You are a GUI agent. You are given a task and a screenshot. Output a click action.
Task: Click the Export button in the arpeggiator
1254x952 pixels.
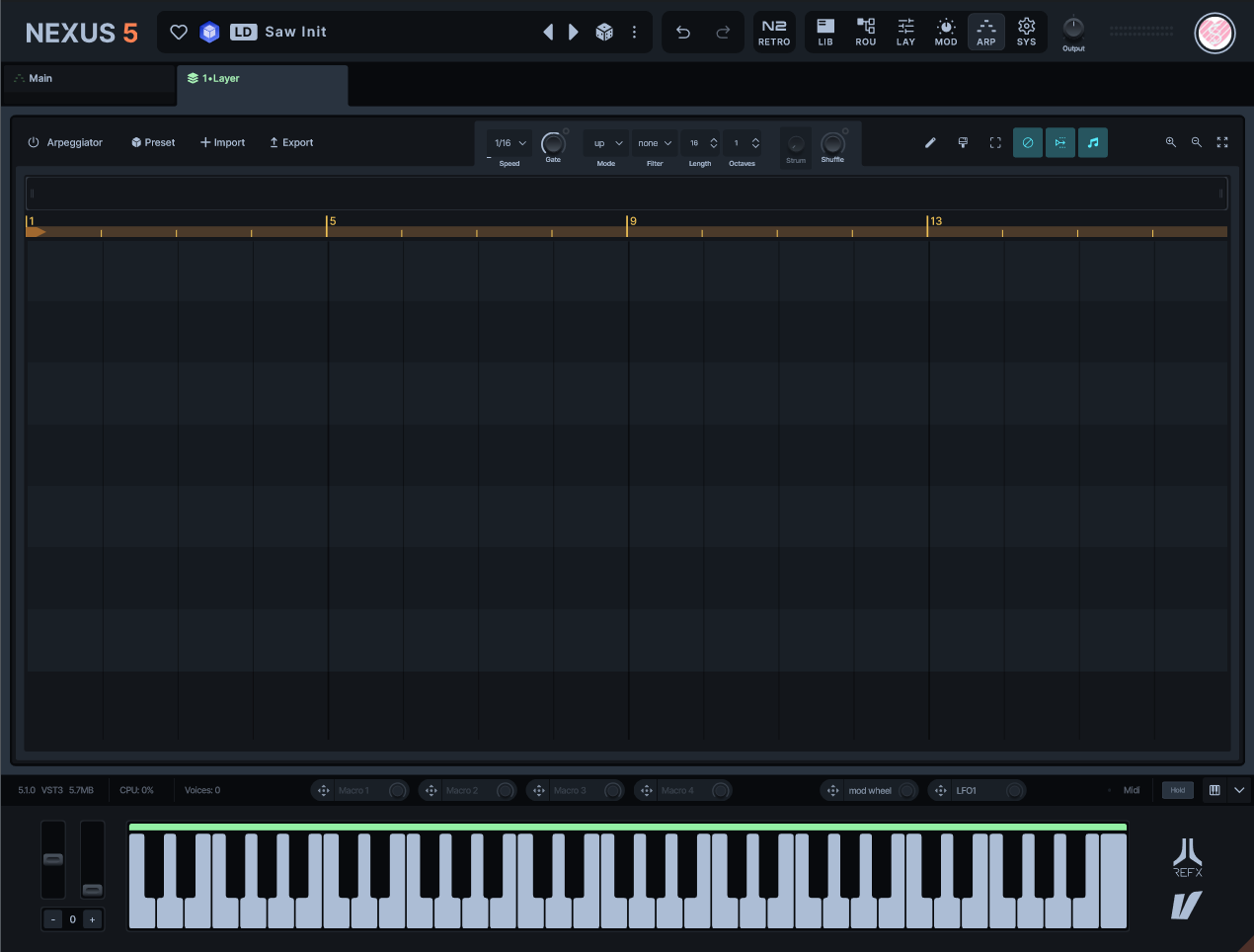(x=291, y=142)
